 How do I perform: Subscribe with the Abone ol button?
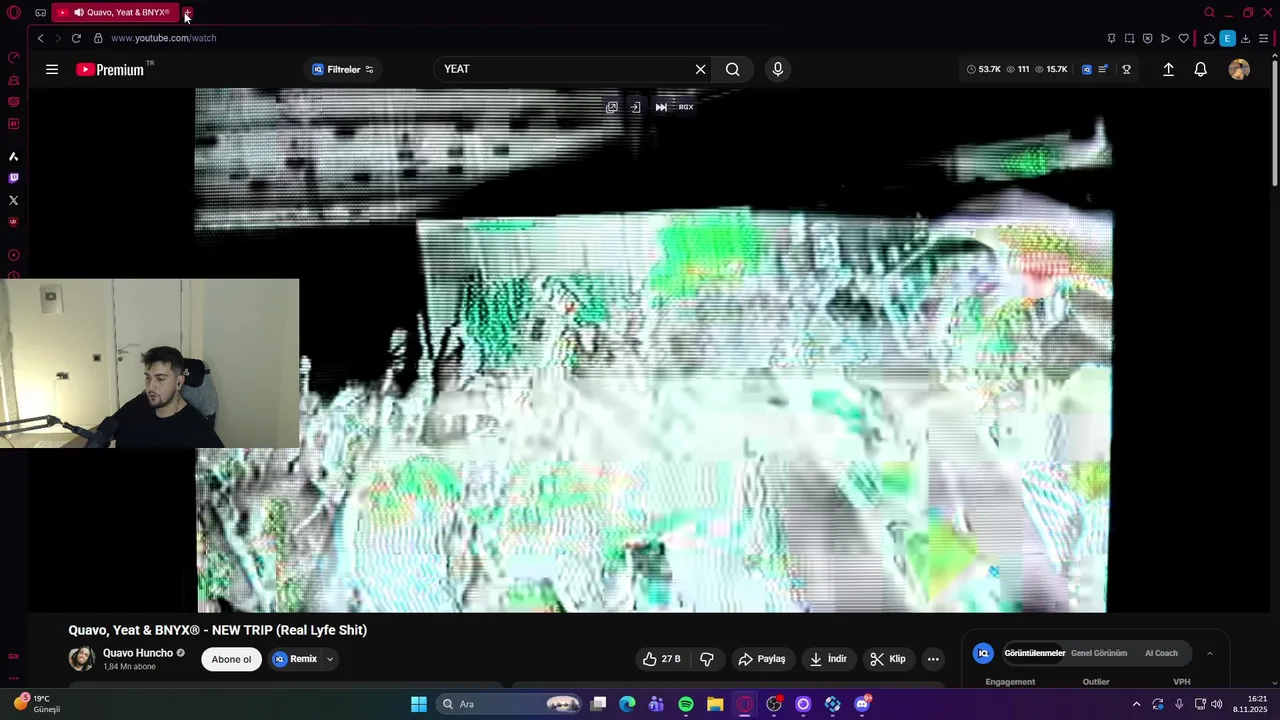[231, 659]
